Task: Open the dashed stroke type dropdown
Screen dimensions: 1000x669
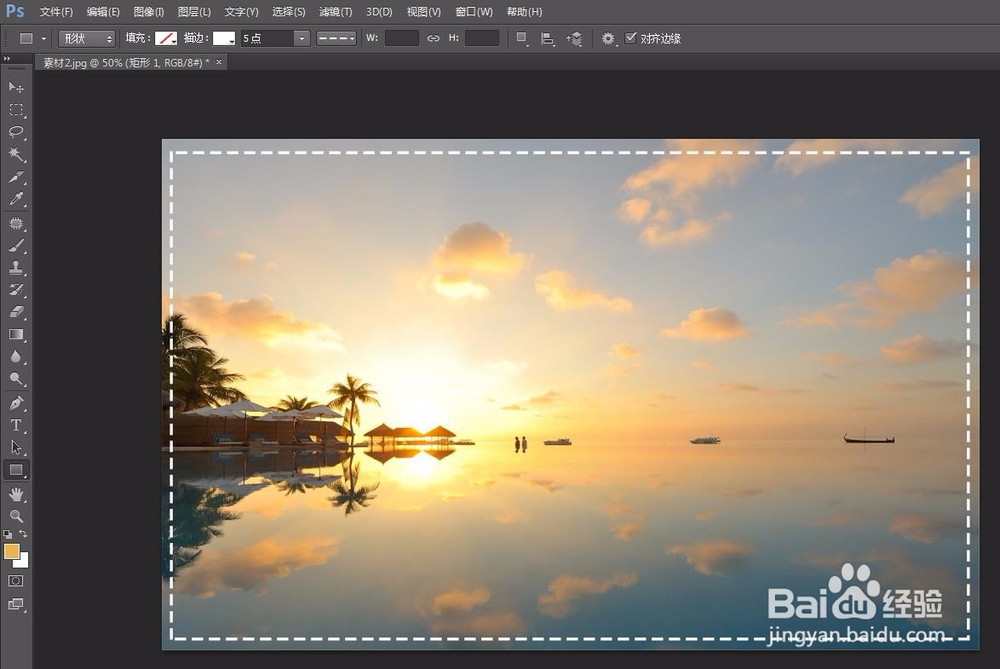Action: pos(336,39)
